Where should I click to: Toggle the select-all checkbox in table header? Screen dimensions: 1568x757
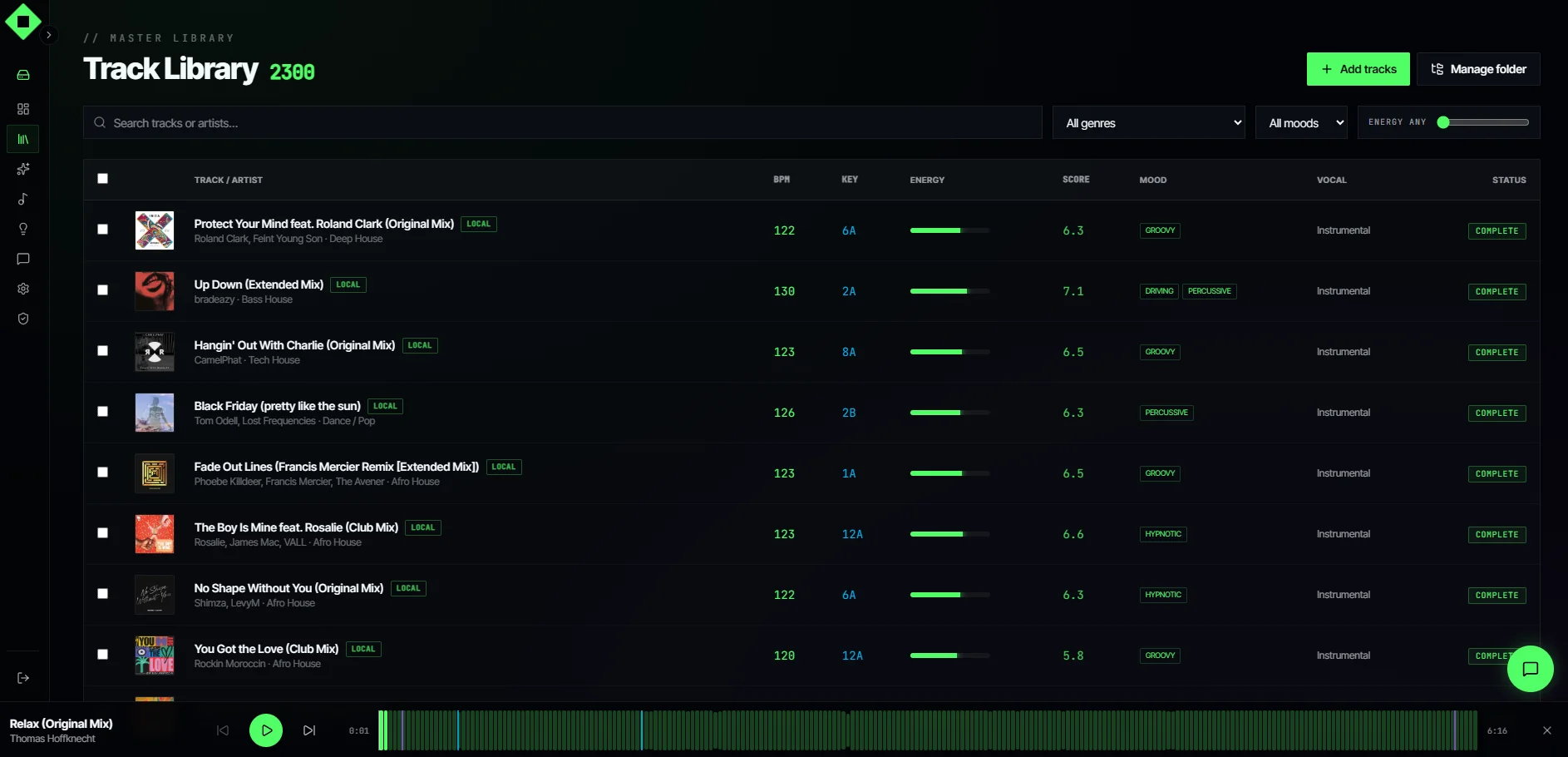[x=102, y=178]
